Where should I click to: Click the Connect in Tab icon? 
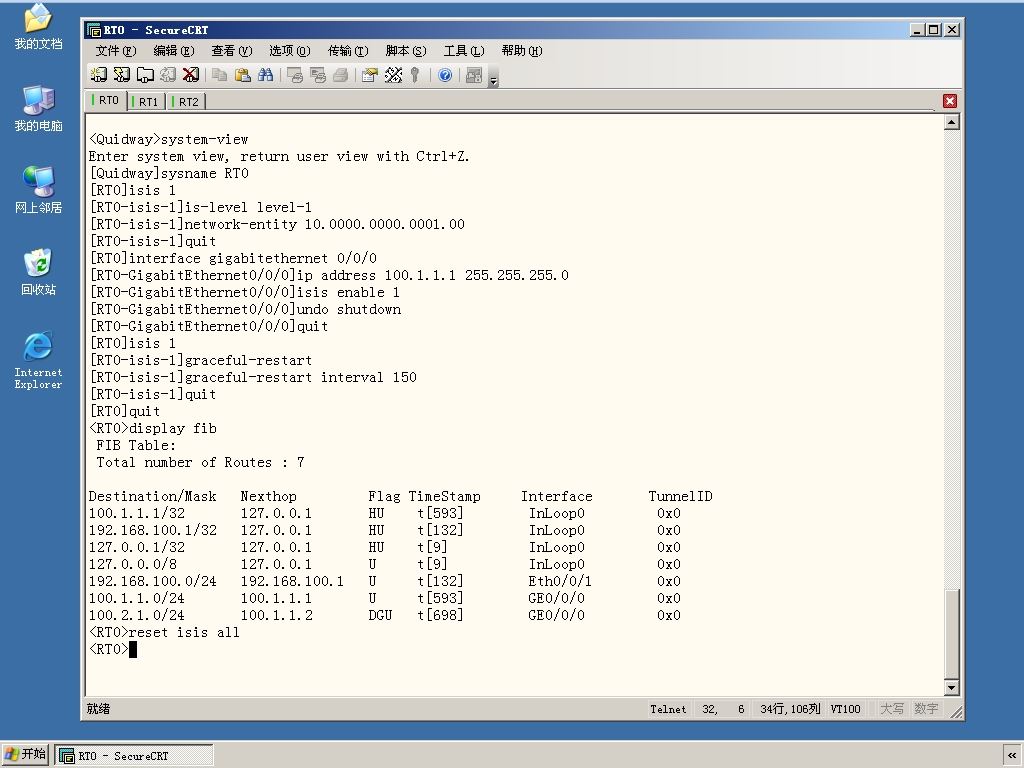145,75
